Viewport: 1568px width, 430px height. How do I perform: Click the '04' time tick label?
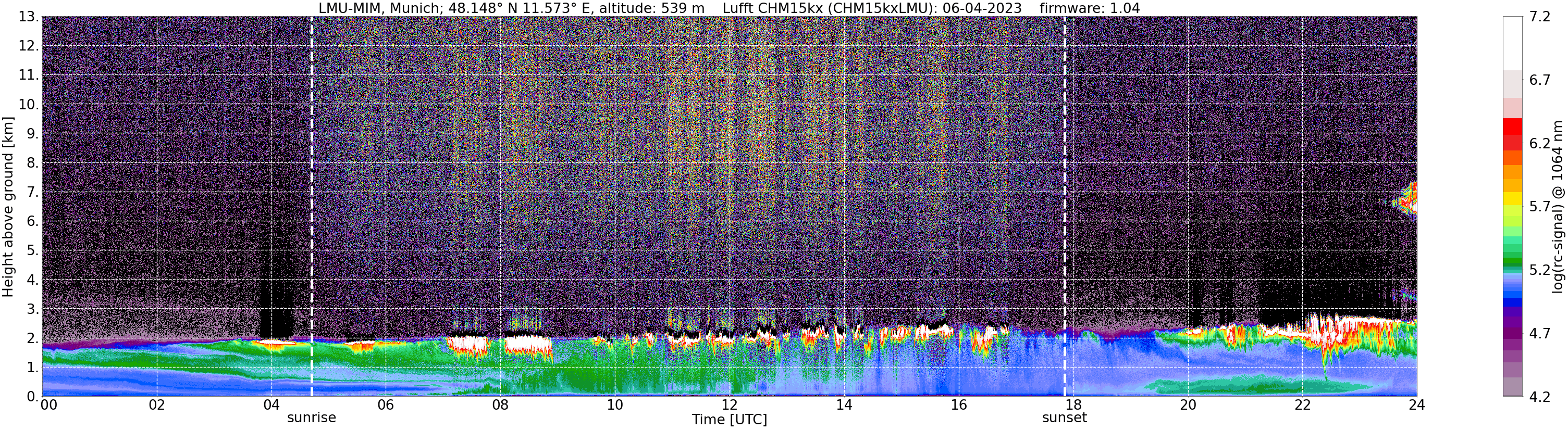point(271,405)
